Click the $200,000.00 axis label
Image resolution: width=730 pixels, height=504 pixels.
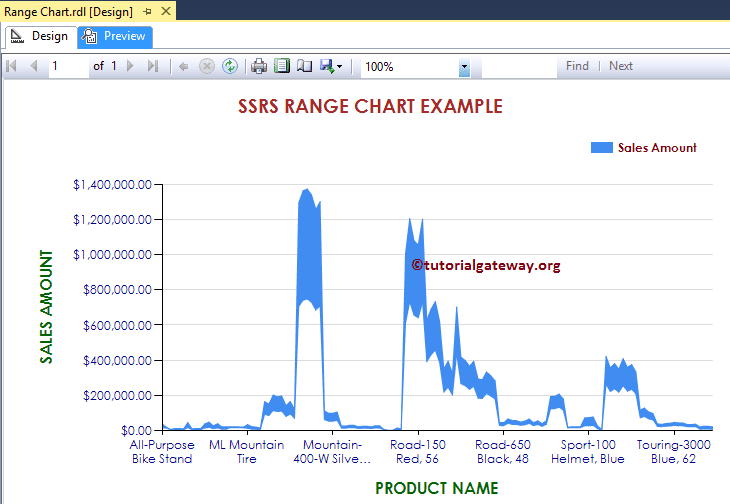117,396
